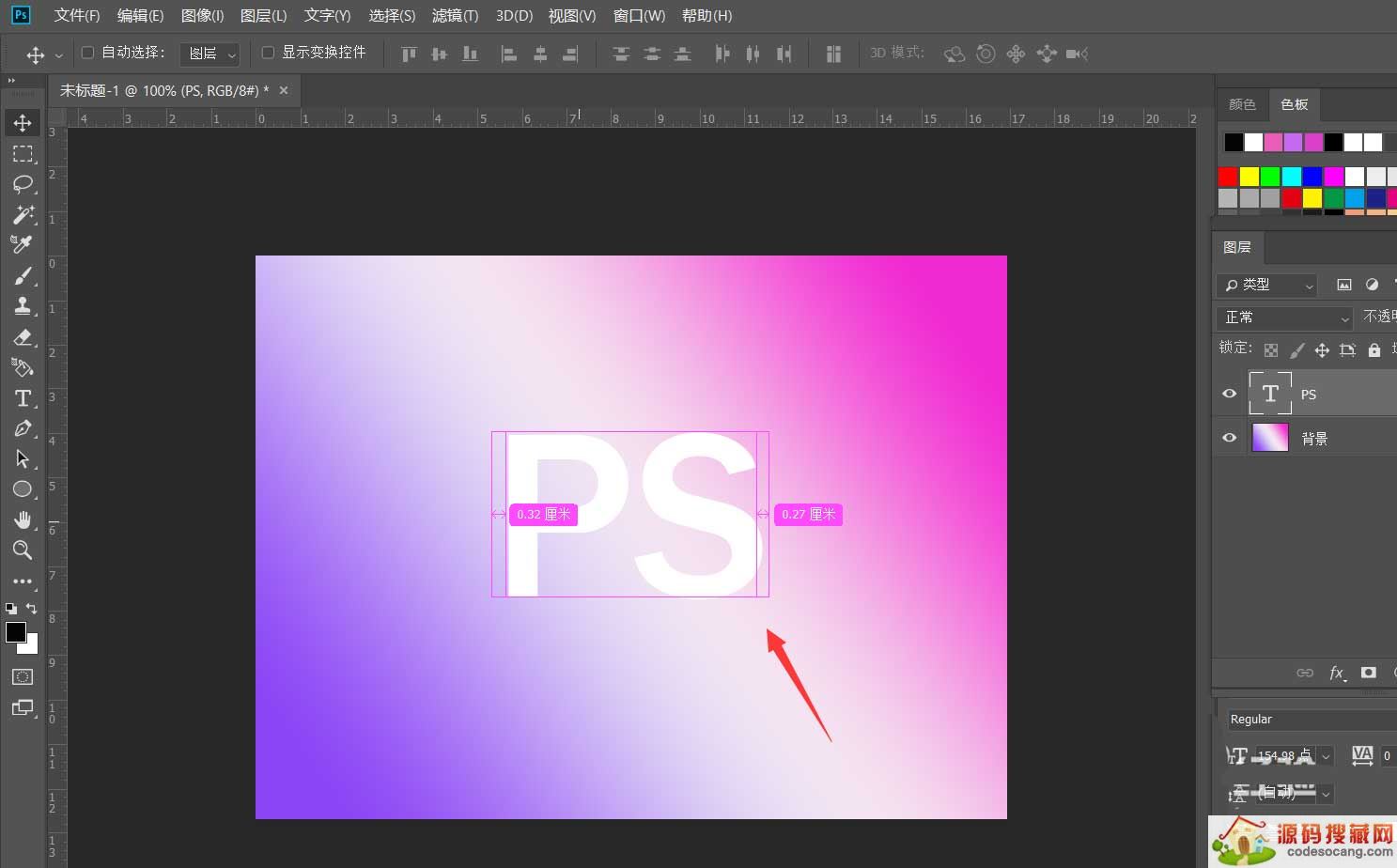Switch to the 色板 panel tab

[1295, 104]
